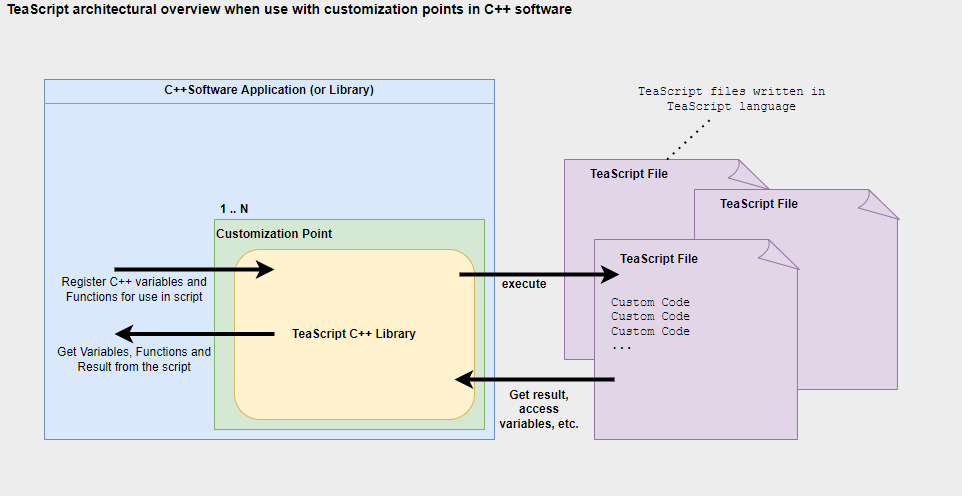Click the '...' ellipsis under Custom Code
This screenshot has height=496, width=962.
[621, 347]
